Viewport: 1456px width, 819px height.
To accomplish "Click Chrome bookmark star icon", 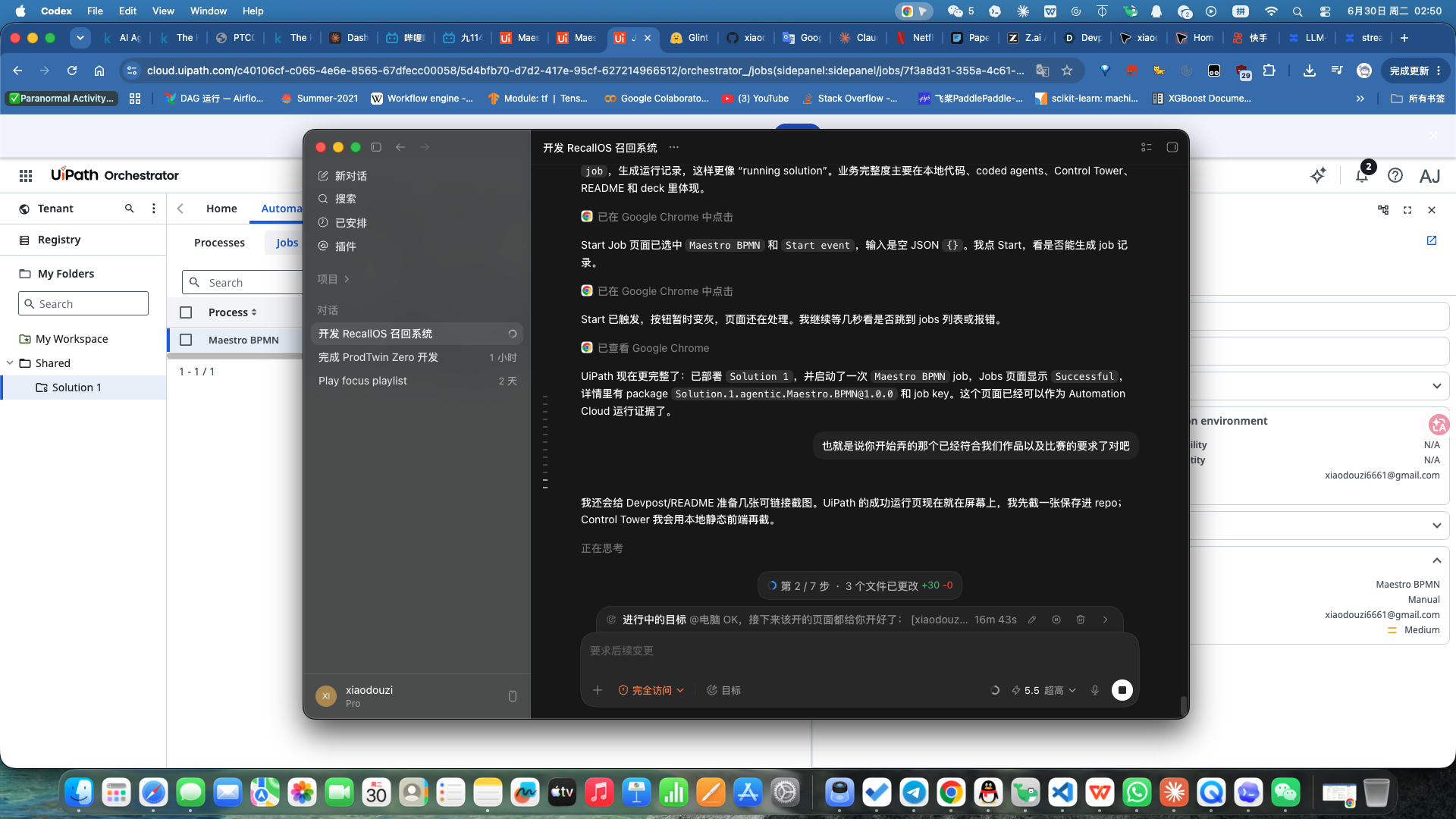I will (x=1067, y=71).
